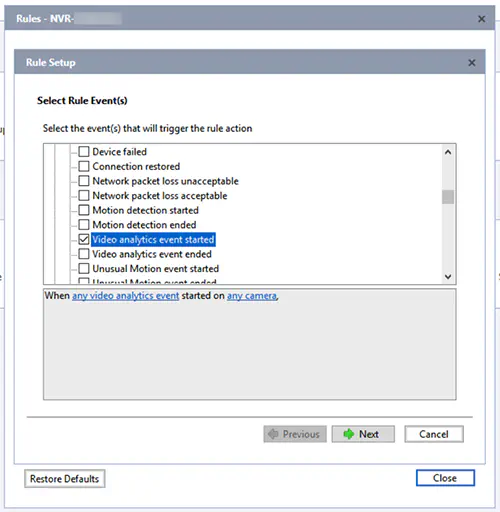Enable the Connection restored event
Image resolution: width=500 pixels, height=512 pixels.
[84, 166]
